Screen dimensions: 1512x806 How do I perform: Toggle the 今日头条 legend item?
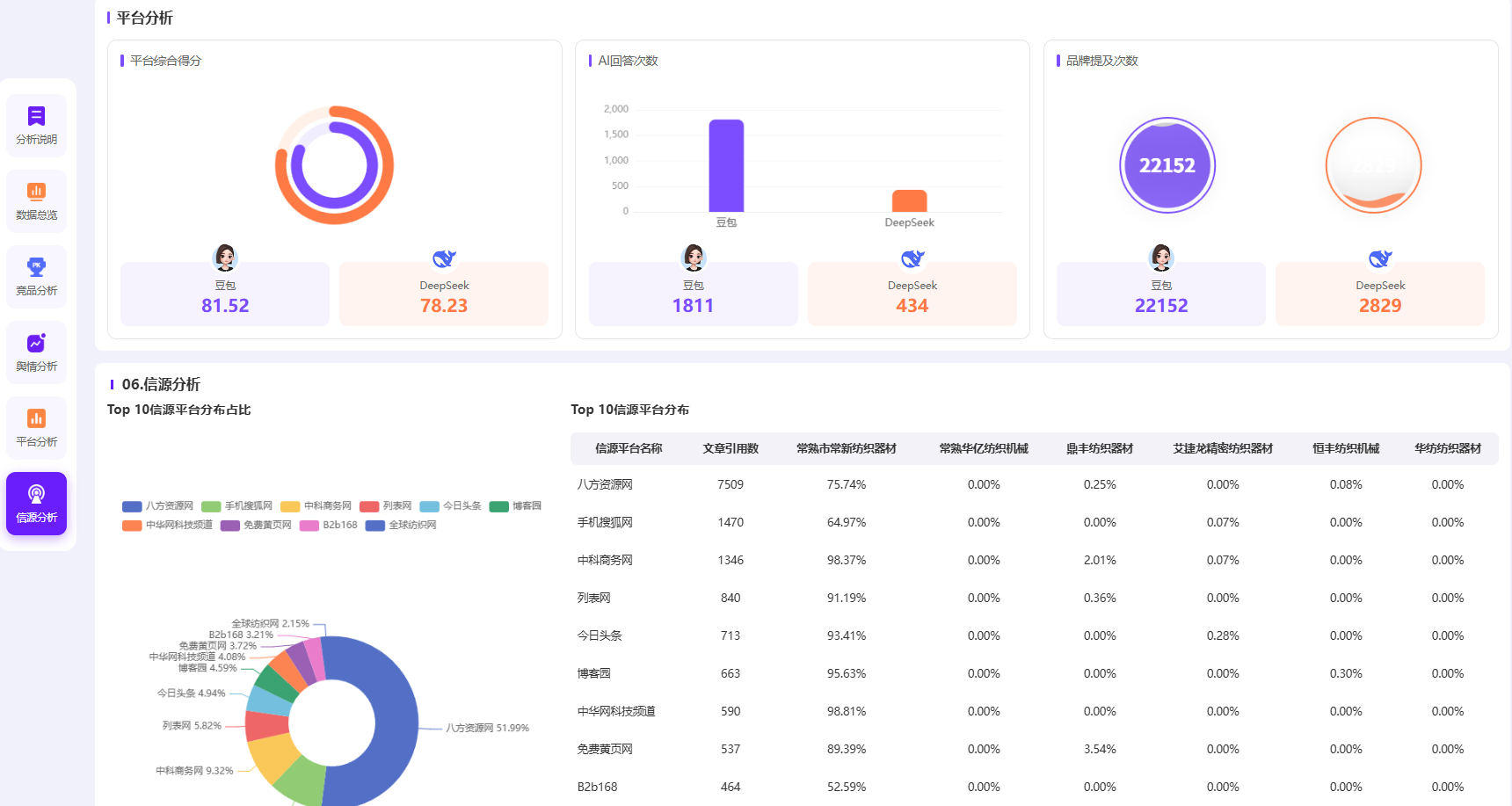[451, 506]
